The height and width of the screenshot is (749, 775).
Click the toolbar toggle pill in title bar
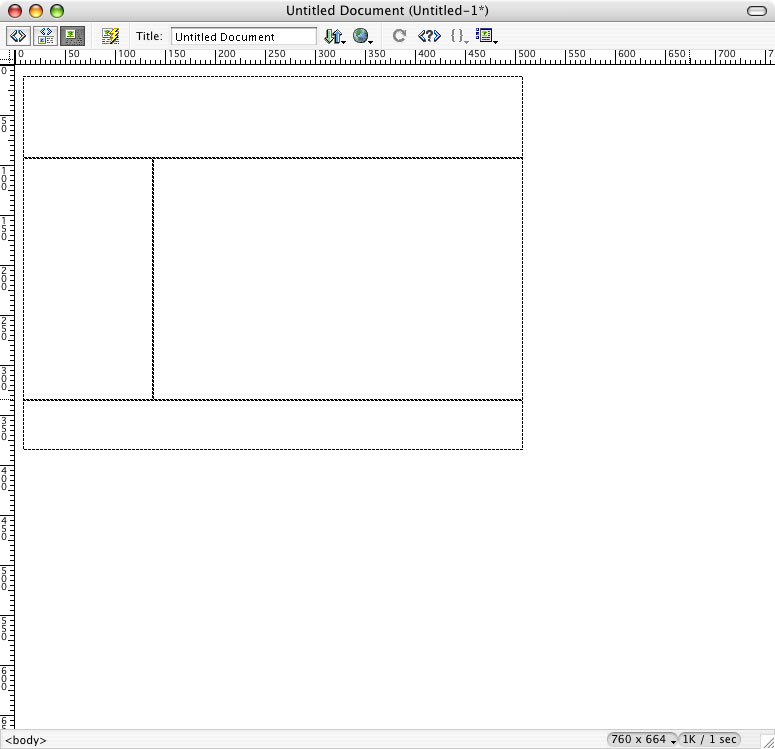click(x=756, y=11)
